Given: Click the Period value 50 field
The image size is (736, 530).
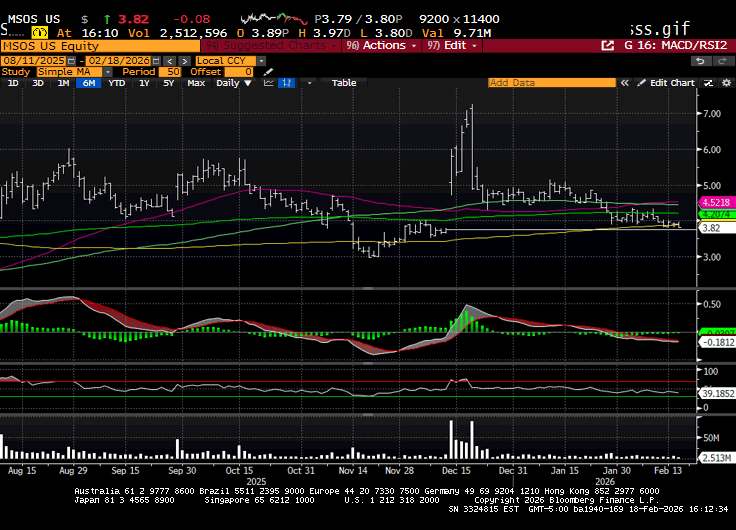Looking at the screenshot, I should click(x=170, y=72).
